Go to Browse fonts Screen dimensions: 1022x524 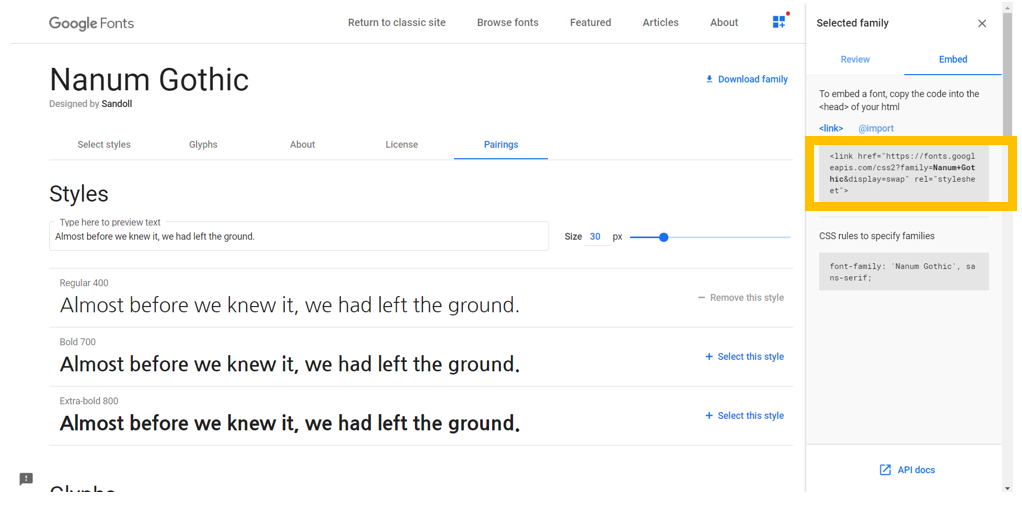coord(508,22)
